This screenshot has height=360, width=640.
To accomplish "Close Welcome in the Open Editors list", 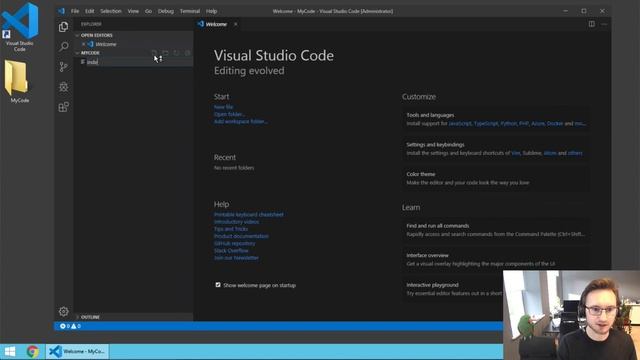I will coord(83,44).
